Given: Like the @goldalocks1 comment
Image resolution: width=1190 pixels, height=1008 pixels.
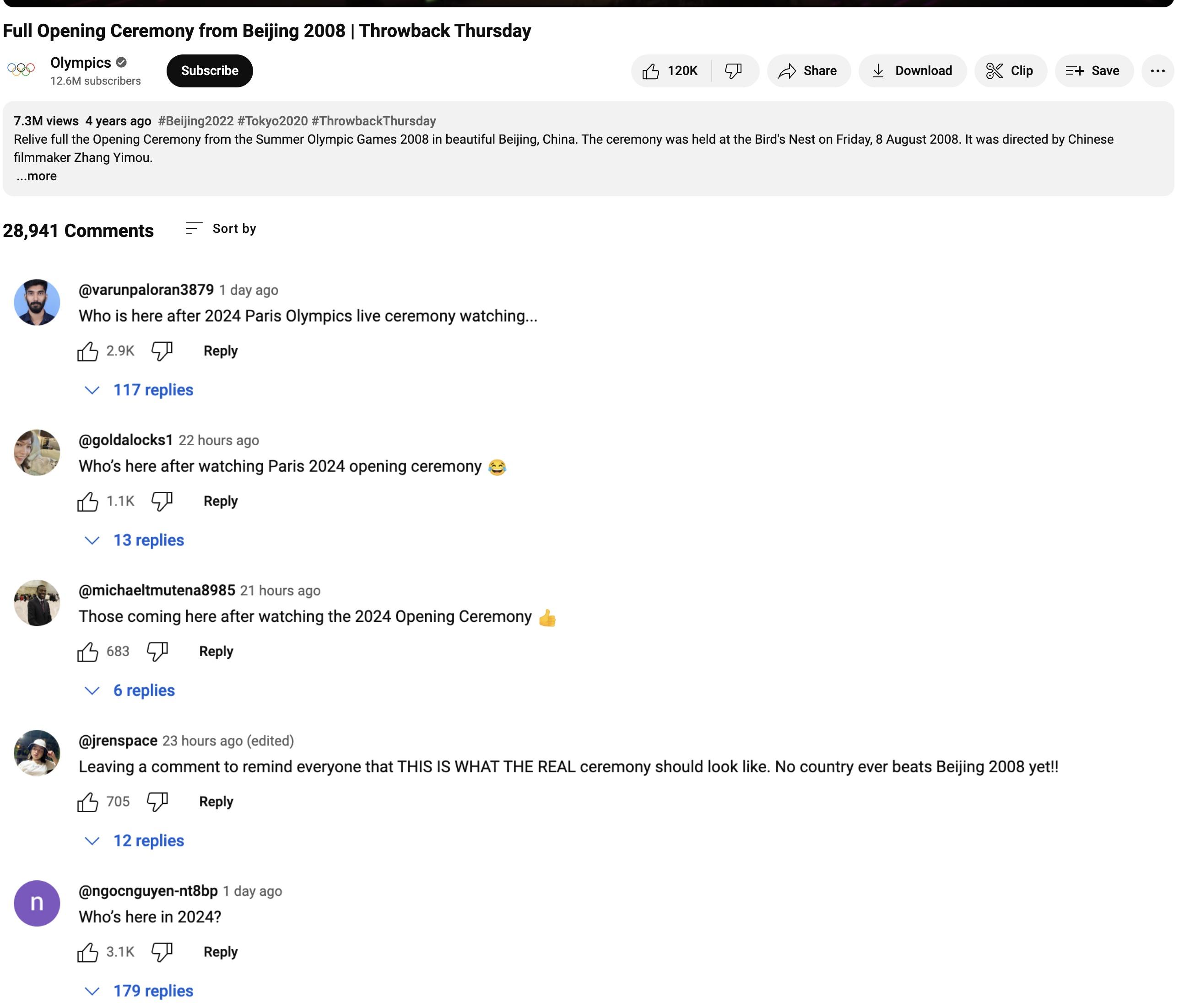Looking at the screenshot, I should tap(87, 501).
